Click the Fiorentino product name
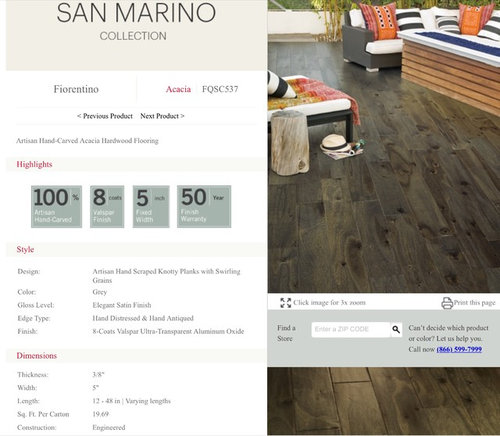The height and width of the screenshot is (436, 500). coord(76,89)
